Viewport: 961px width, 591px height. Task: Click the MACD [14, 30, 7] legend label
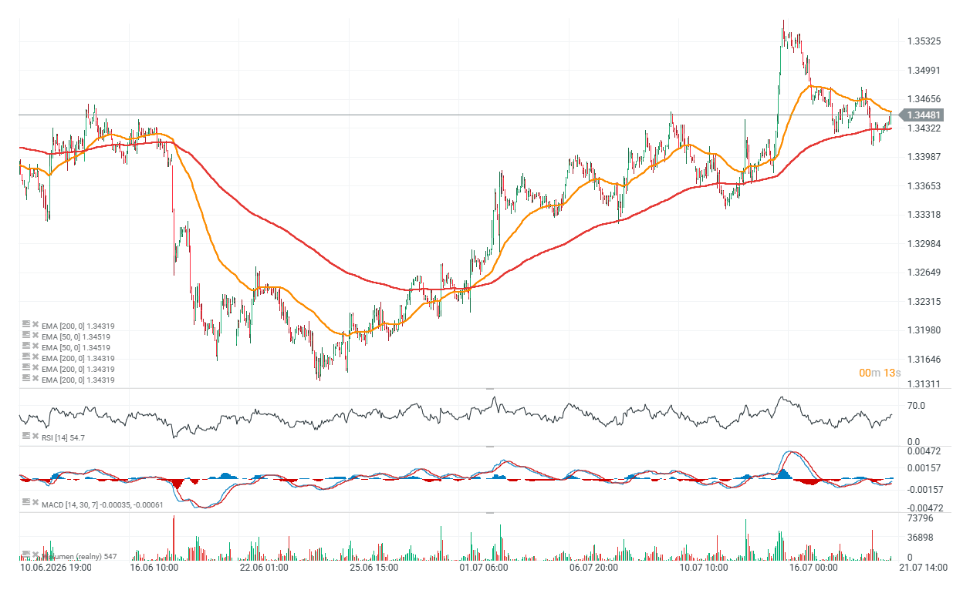point(102,505)
